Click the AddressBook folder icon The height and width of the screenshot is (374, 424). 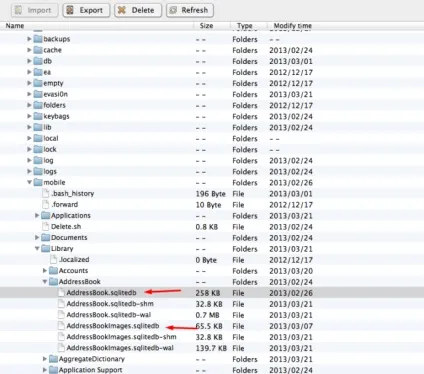click(x=53, y=282)
